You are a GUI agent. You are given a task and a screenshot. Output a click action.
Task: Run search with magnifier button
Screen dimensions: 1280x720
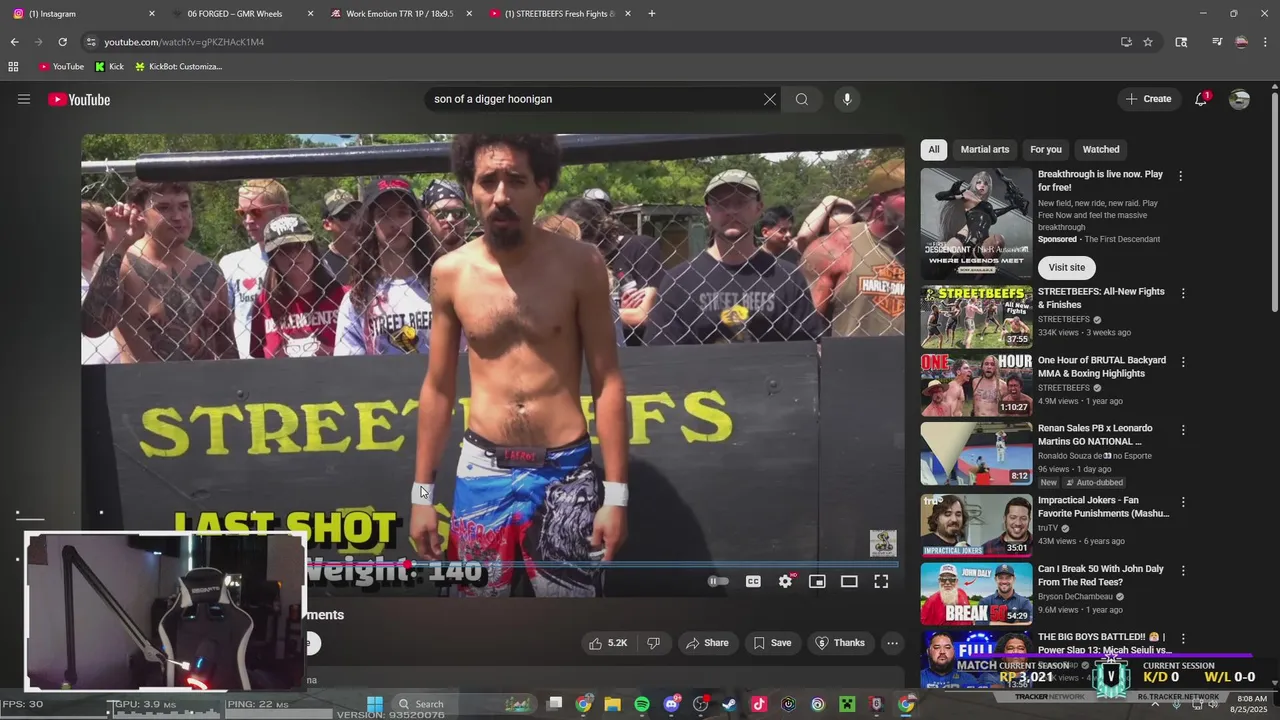(x=802, y=99)
